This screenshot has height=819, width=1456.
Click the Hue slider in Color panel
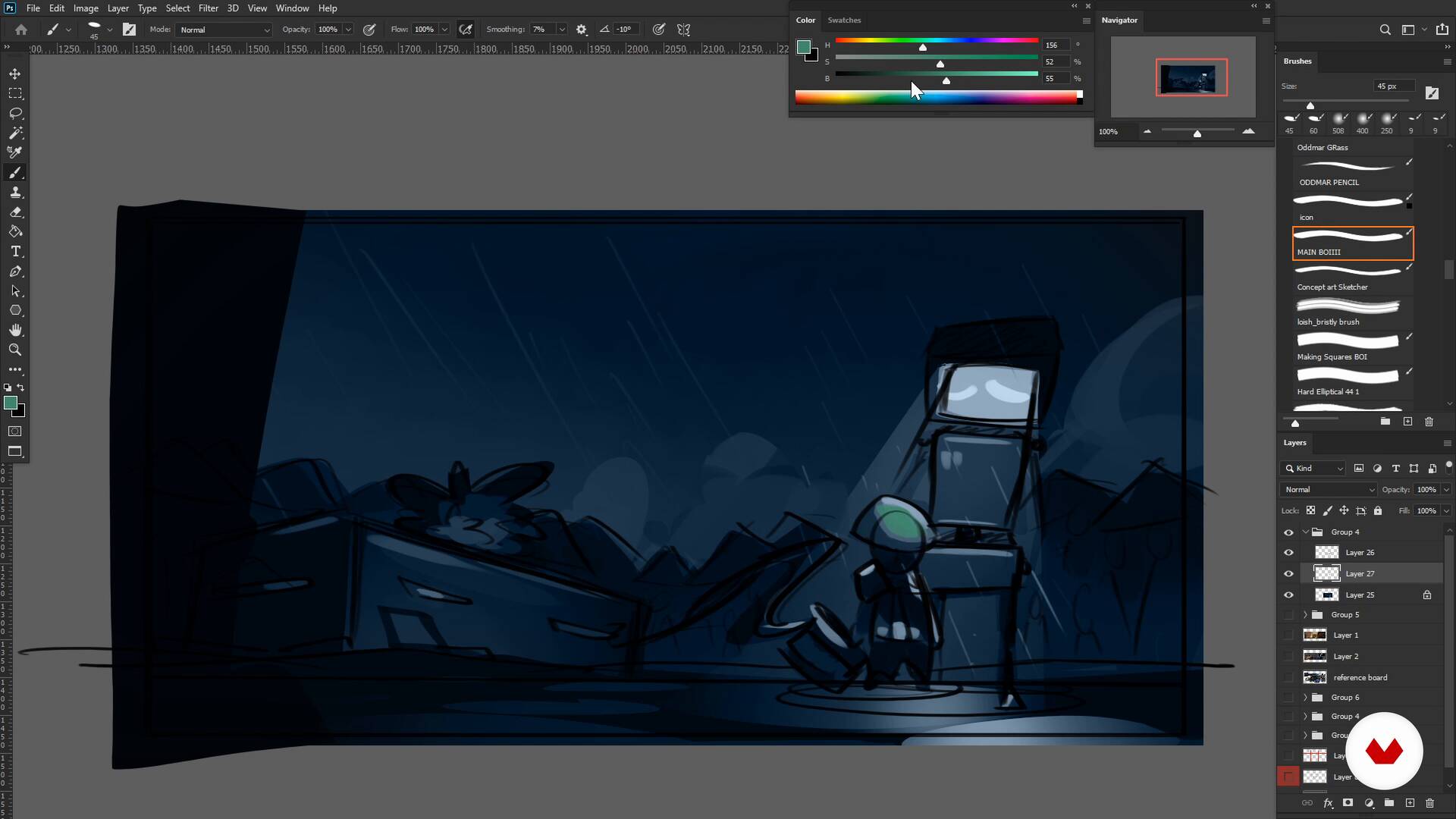pos(937,41)
